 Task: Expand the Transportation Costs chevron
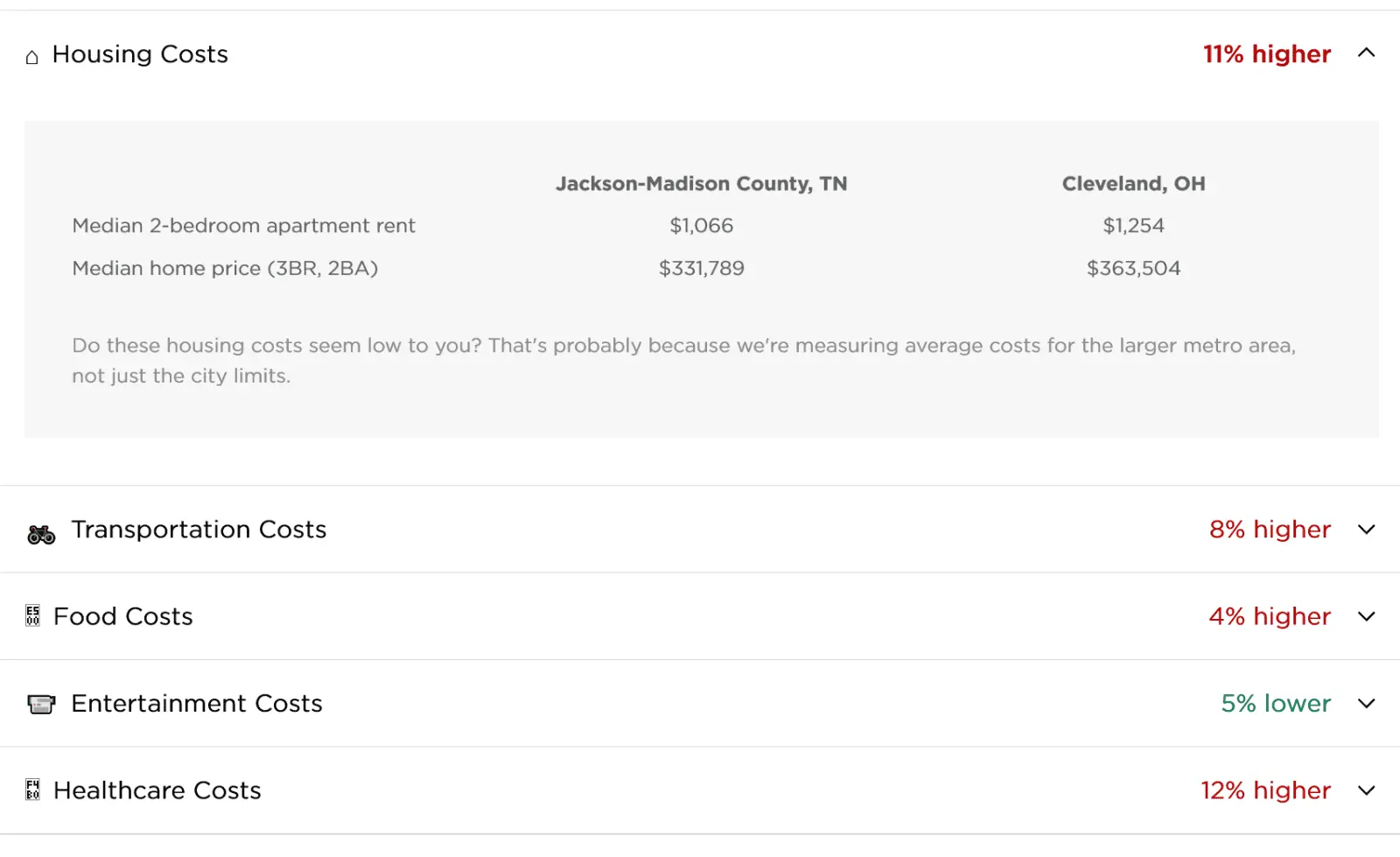point(1366,530)
